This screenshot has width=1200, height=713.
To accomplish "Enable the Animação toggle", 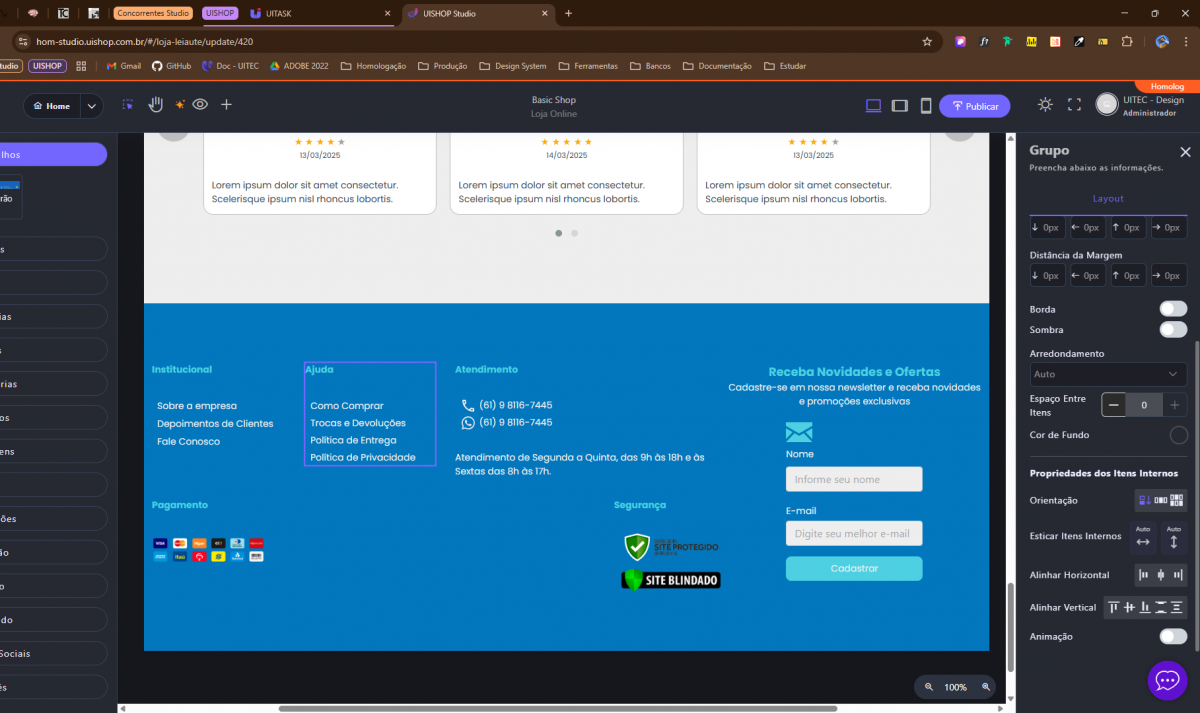I will pos(1173,637).
